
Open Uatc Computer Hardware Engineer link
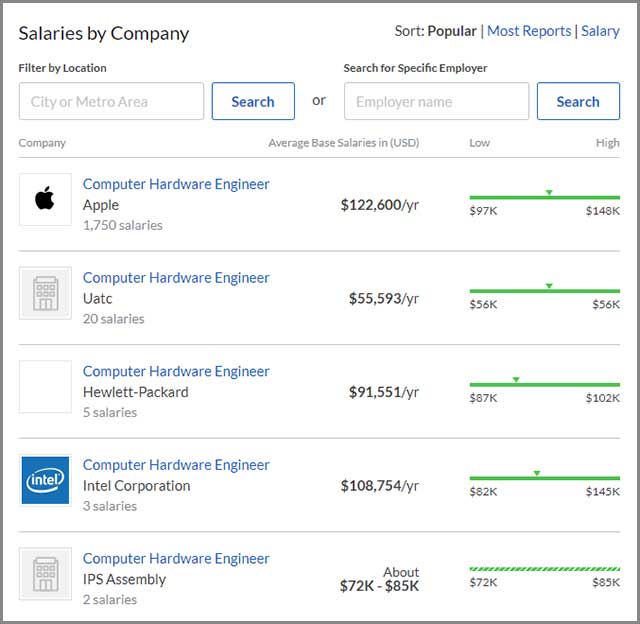pos(176,278)
